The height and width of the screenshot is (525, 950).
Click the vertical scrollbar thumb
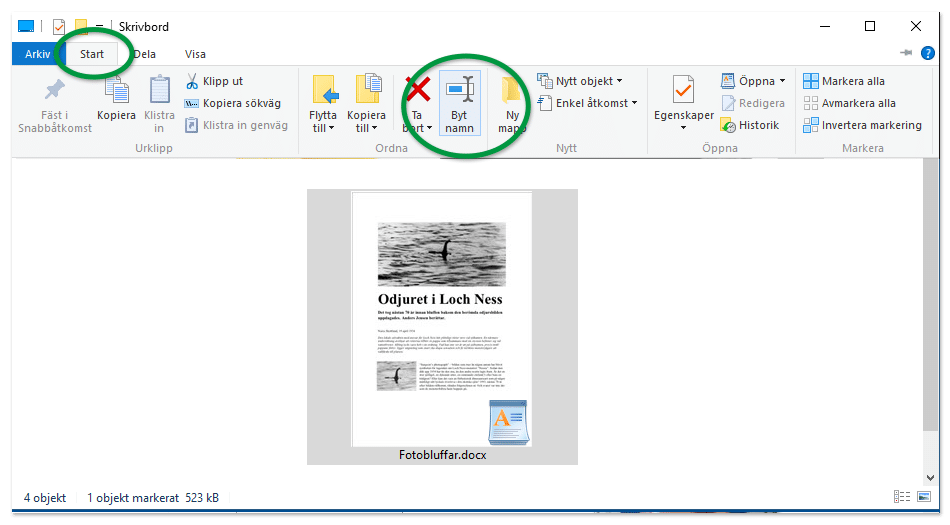click(x=931, y=294)
